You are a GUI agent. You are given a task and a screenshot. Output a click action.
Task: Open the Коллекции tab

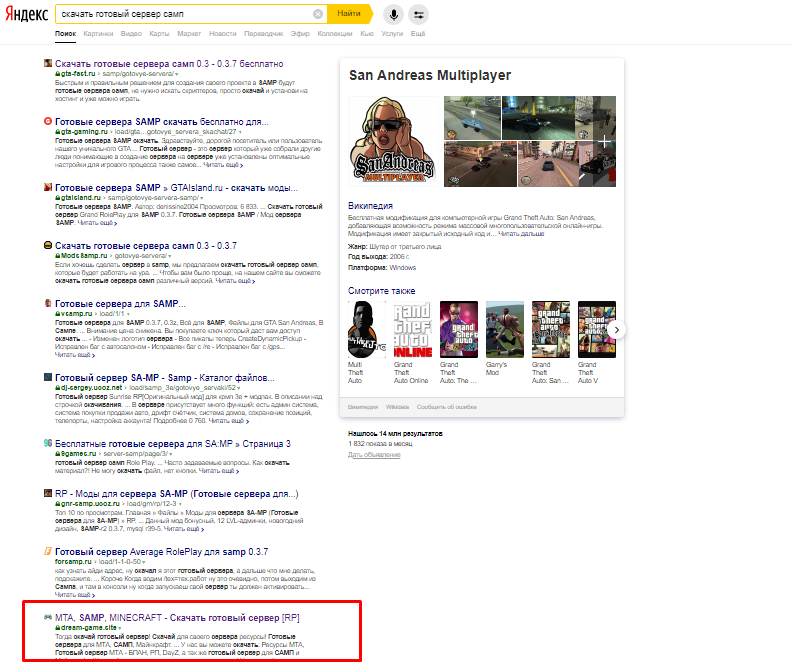coord(334,34)
